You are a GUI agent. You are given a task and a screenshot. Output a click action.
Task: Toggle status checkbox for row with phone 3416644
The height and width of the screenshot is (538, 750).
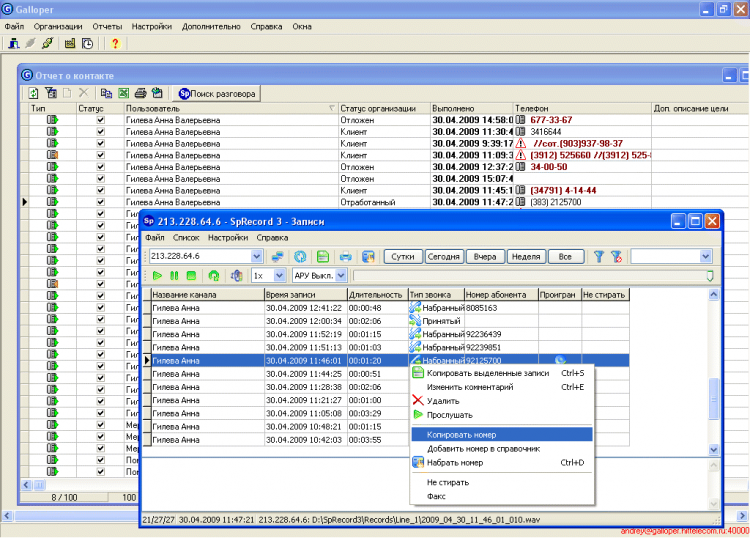99,131
